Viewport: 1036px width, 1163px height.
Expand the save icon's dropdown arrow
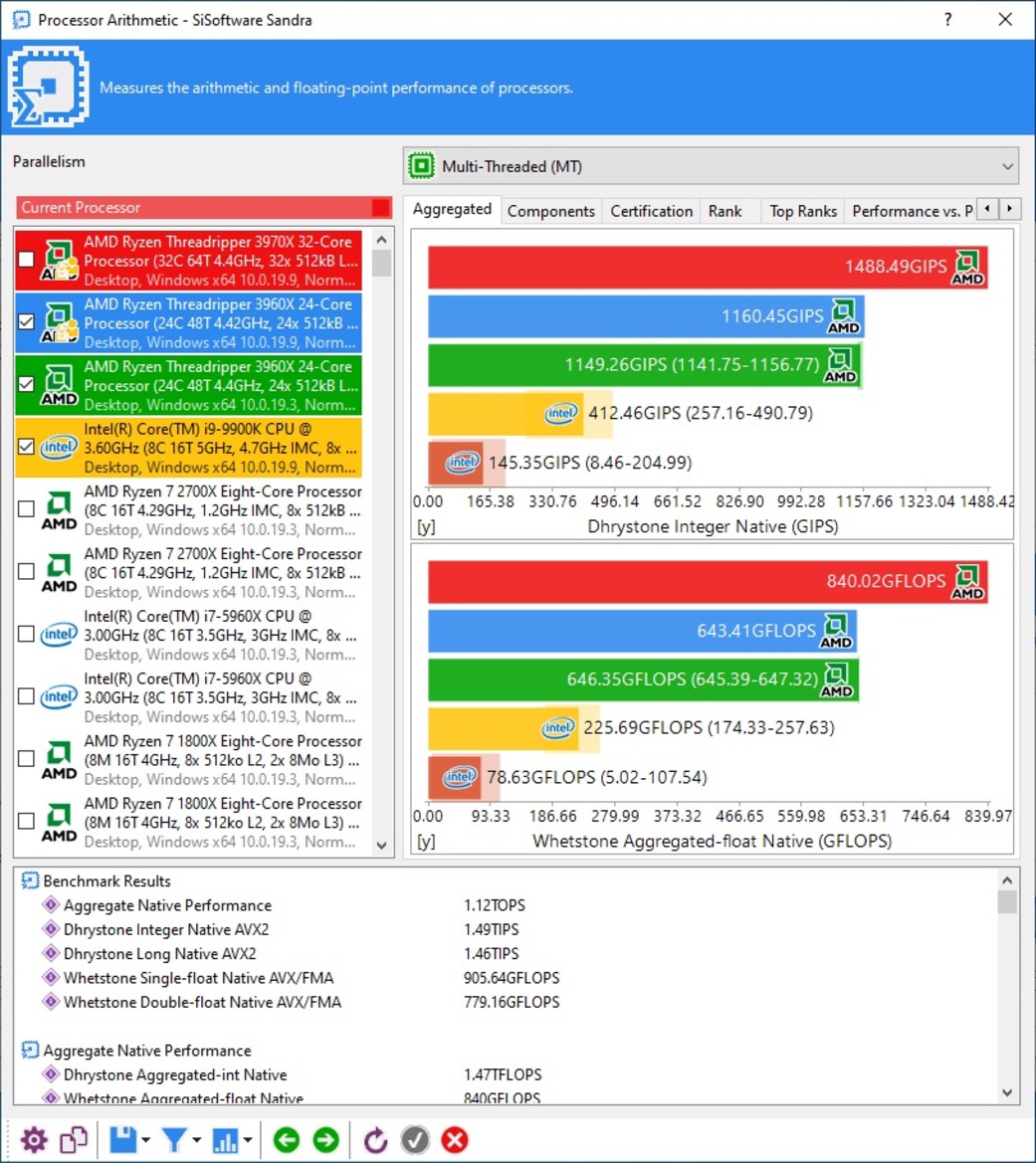tap(146, 1140)
